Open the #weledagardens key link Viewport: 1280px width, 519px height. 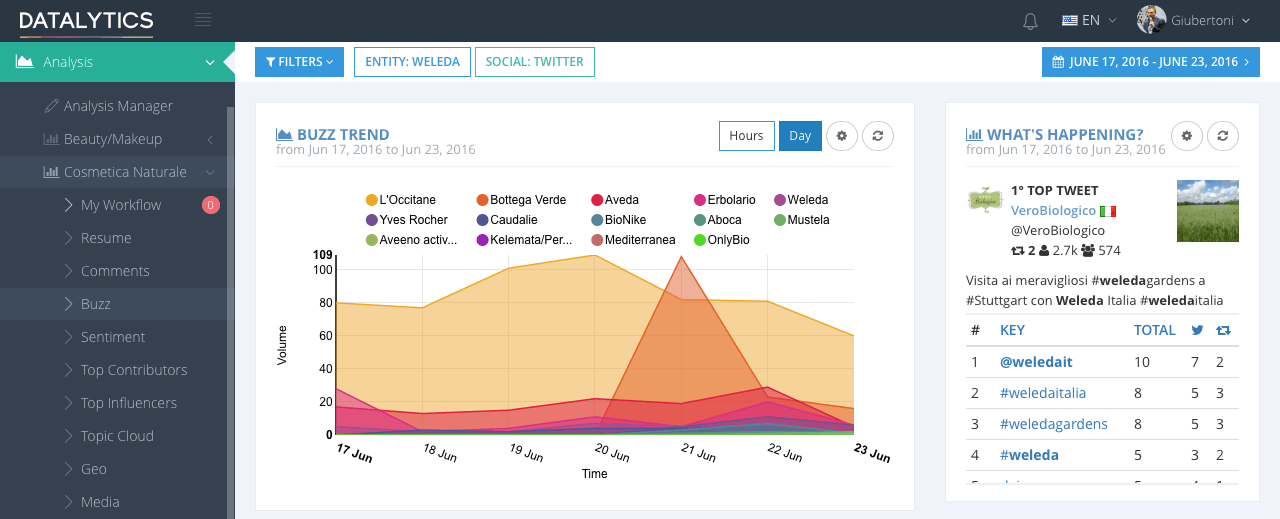point(1054,424)
